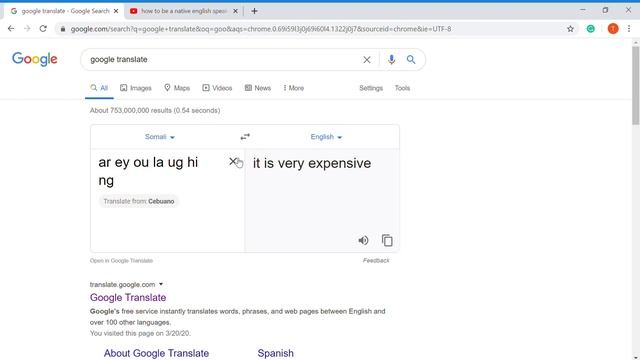Bookmark this page with the star icon
640x360 pixels.
570,29
